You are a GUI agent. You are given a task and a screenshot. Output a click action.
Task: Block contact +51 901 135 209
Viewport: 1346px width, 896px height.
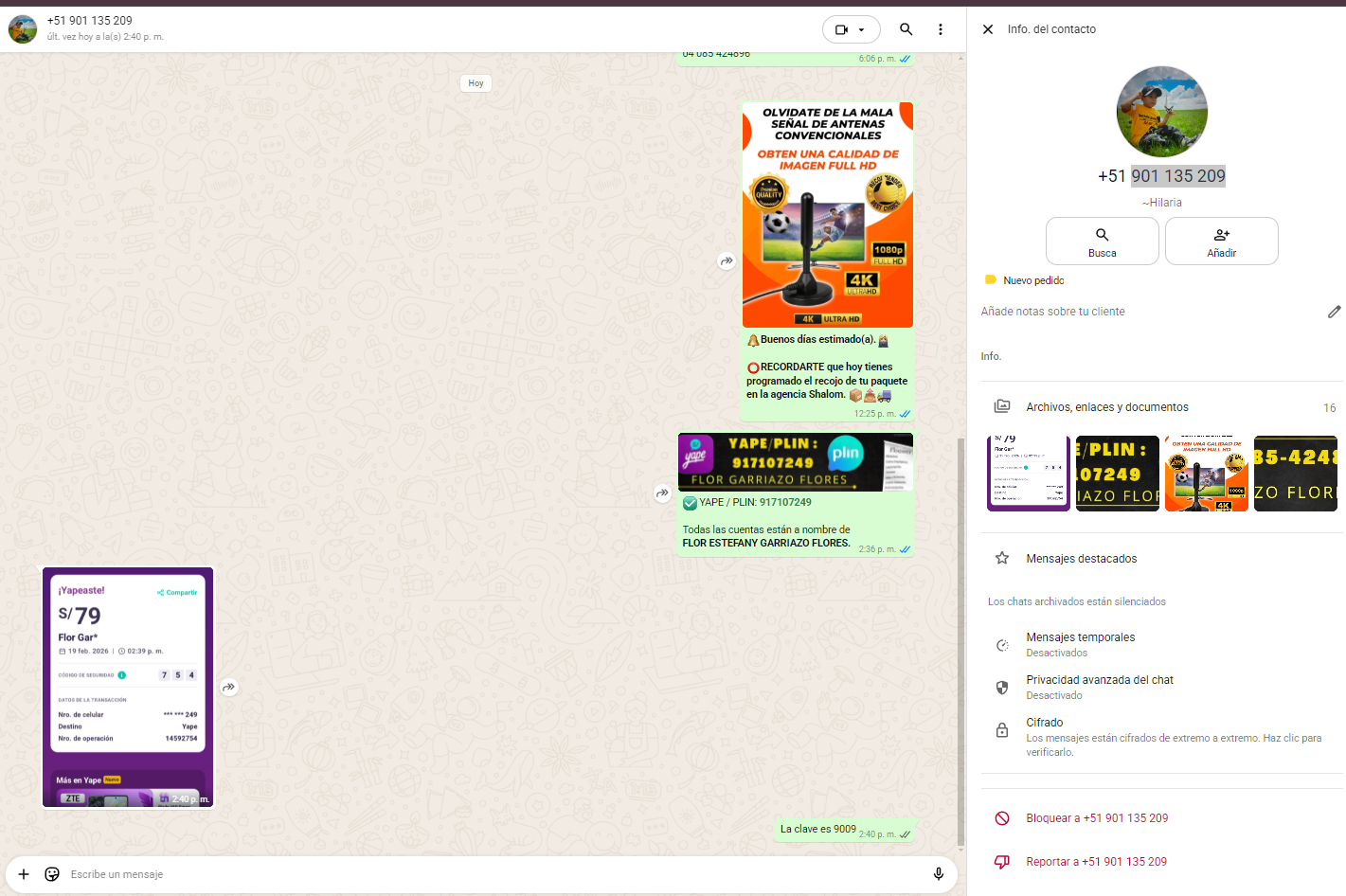[x=1096, y=818]
